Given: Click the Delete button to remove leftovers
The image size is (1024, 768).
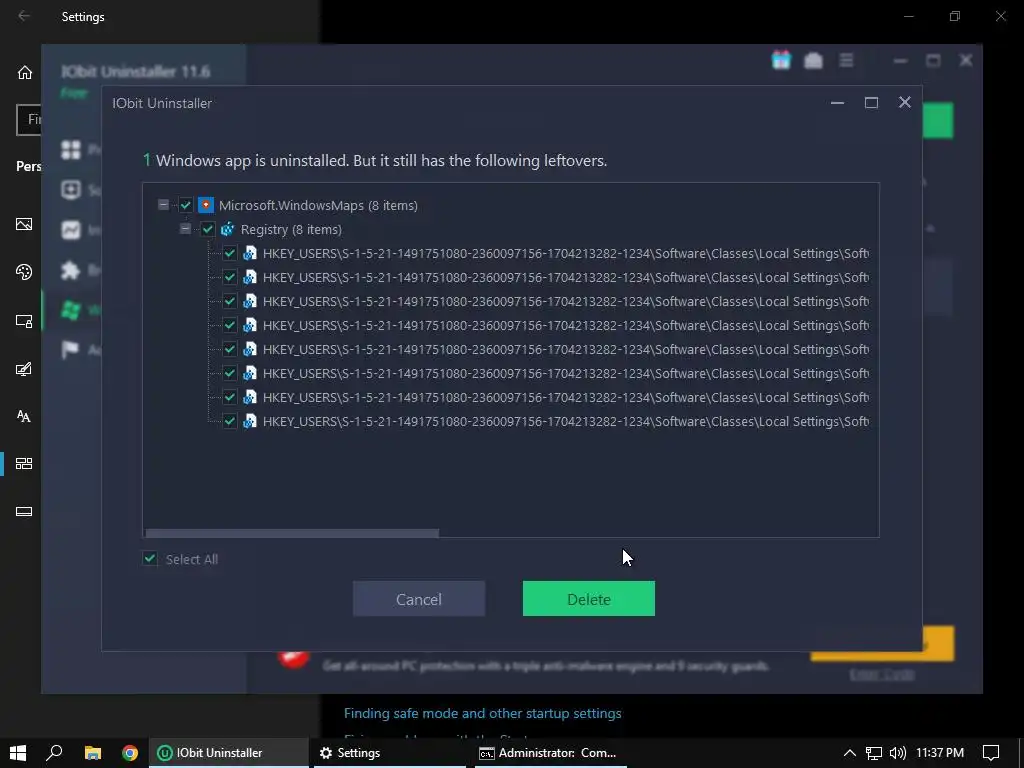Looking at the screenshot, I should pyautogui.click(x=588, y=598).
